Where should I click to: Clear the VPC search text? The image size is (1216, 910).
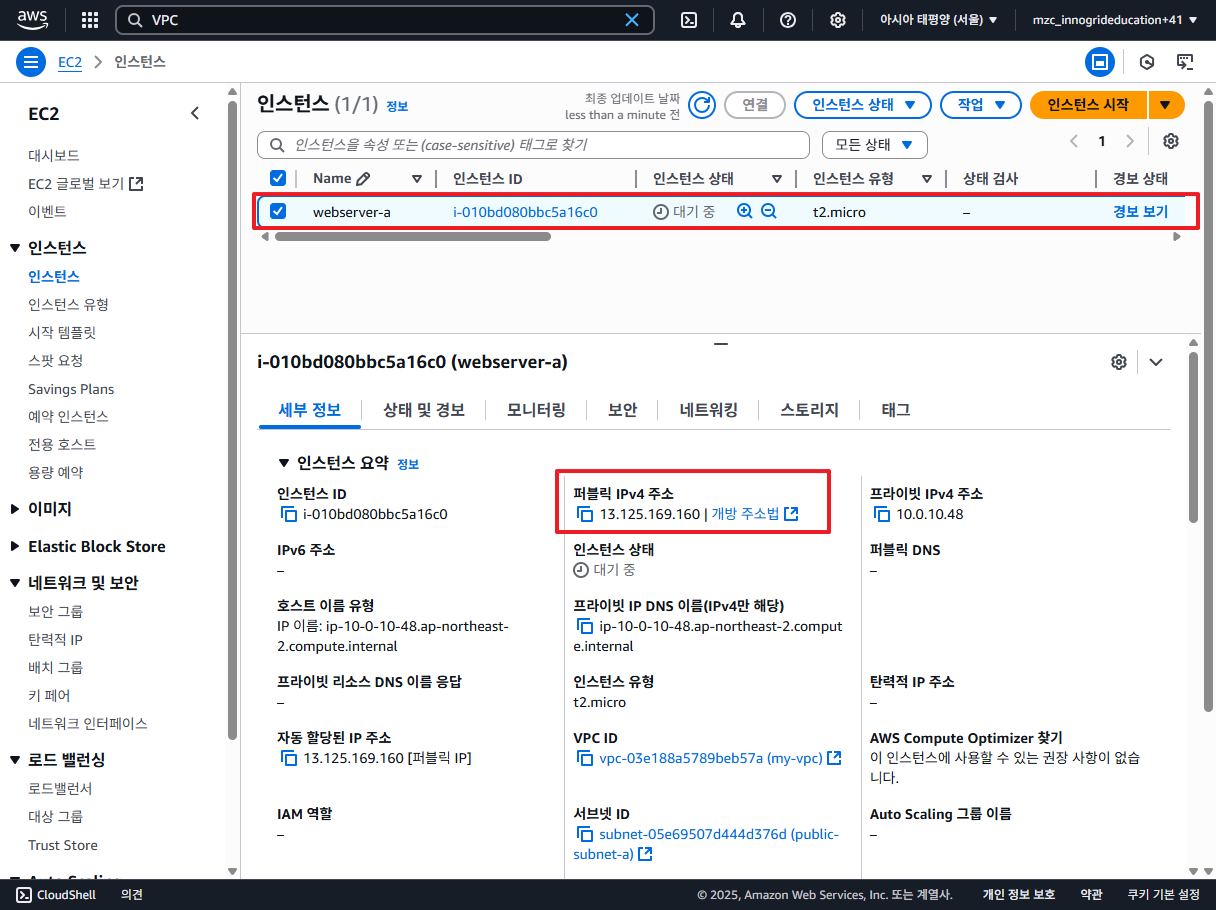(x=632, y=20)
